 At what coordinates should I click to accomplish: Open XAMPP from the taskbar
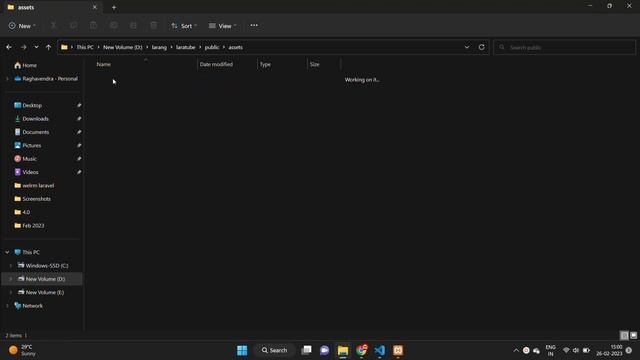[x=398, y=350]
